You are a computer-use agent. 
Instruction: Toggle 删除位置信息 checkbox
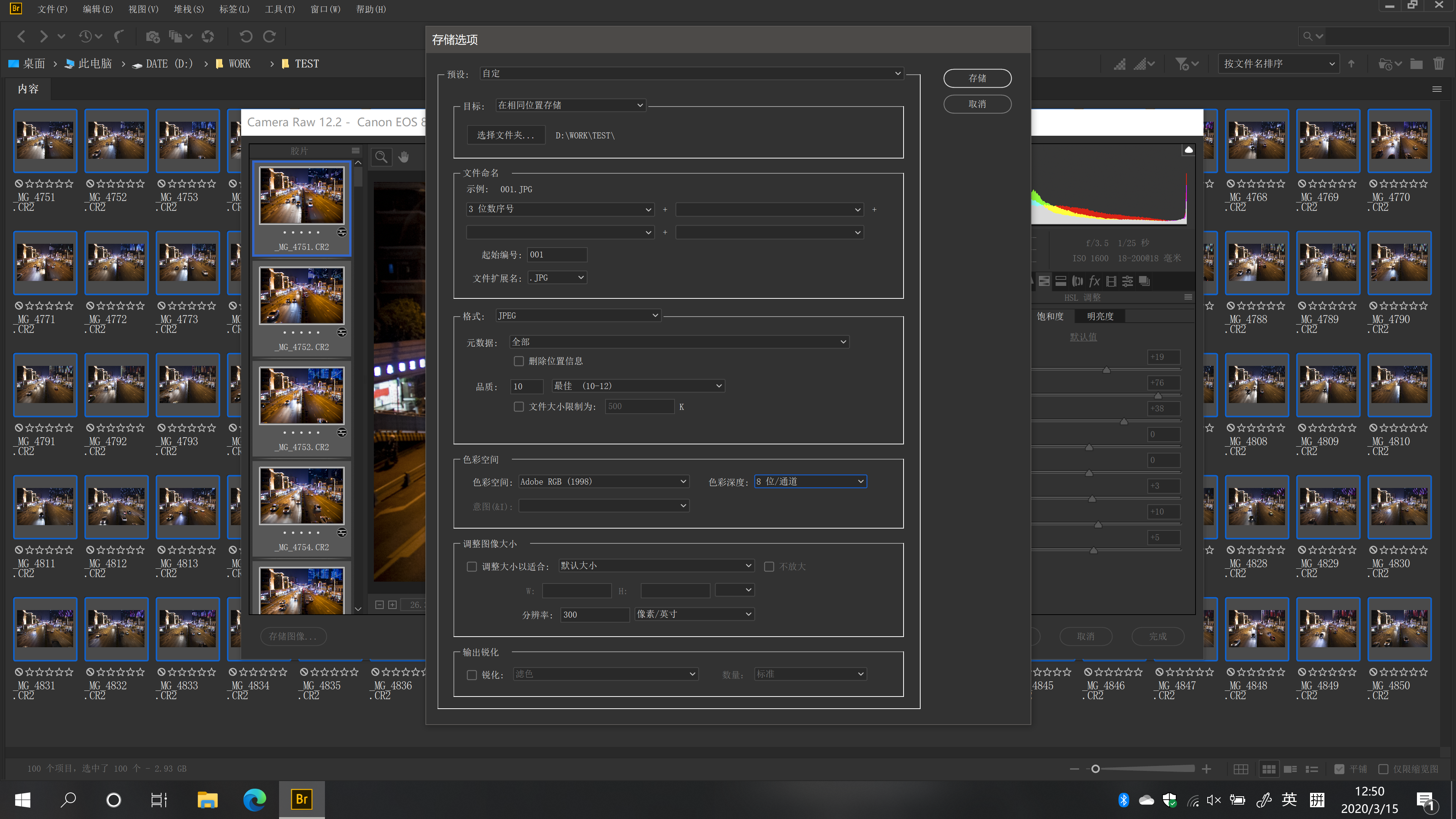coord(518,361)
